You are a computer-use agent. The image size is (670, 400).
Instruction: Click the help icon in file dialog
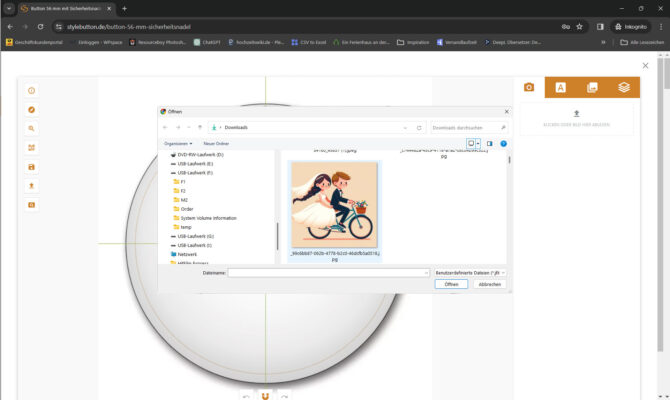coord(504,144)
